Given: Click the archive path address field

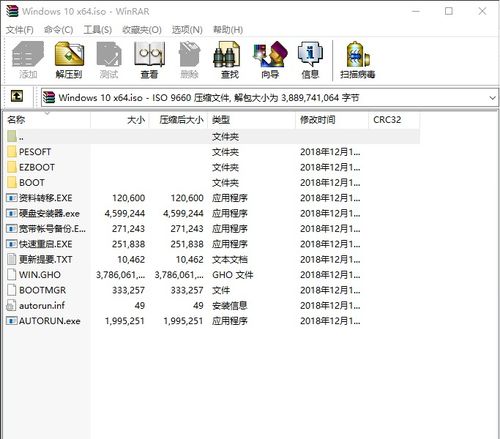Looking at the screenshot, I should click(269, 98).
